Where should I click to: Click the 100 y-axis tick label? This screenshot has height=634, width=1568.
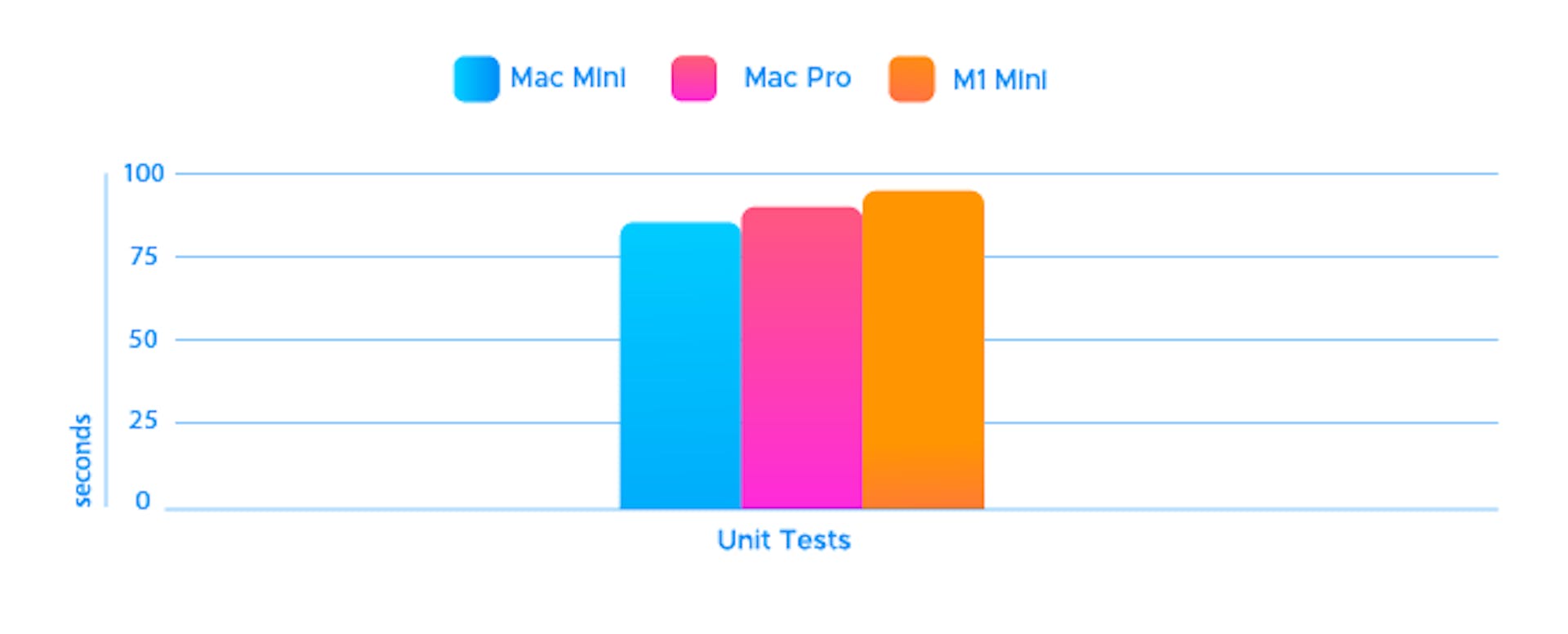click(x=144, y=173)
